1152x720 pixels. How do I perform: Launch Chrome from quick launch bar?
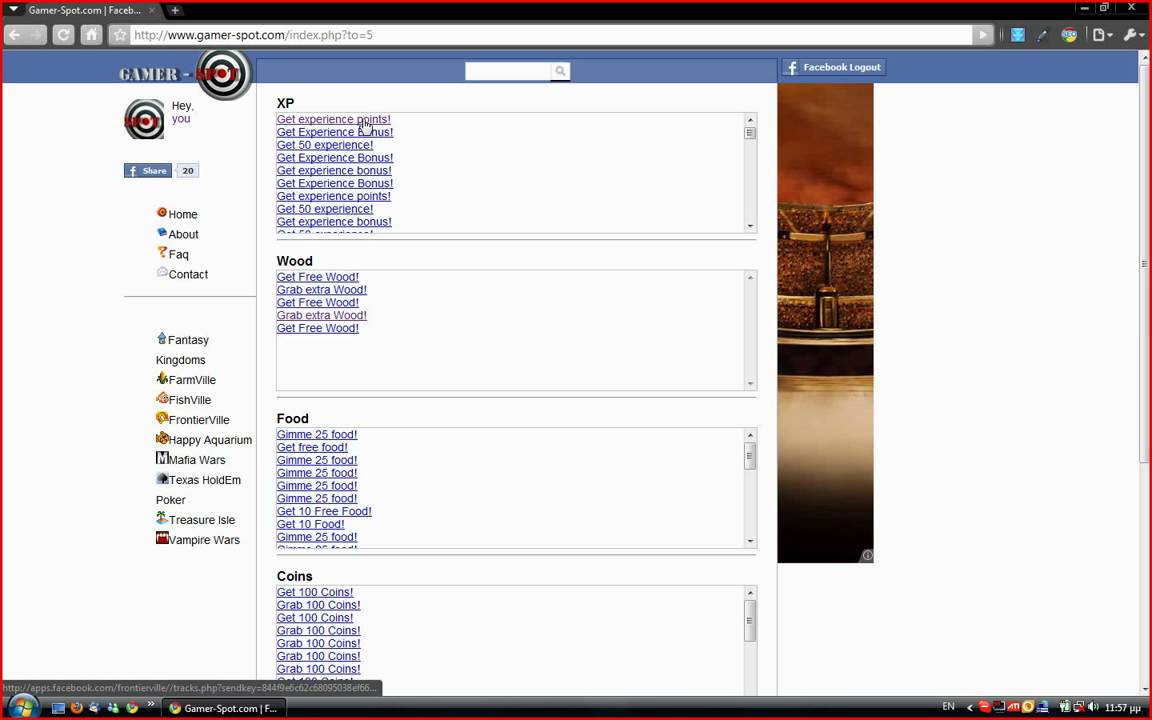132,708
